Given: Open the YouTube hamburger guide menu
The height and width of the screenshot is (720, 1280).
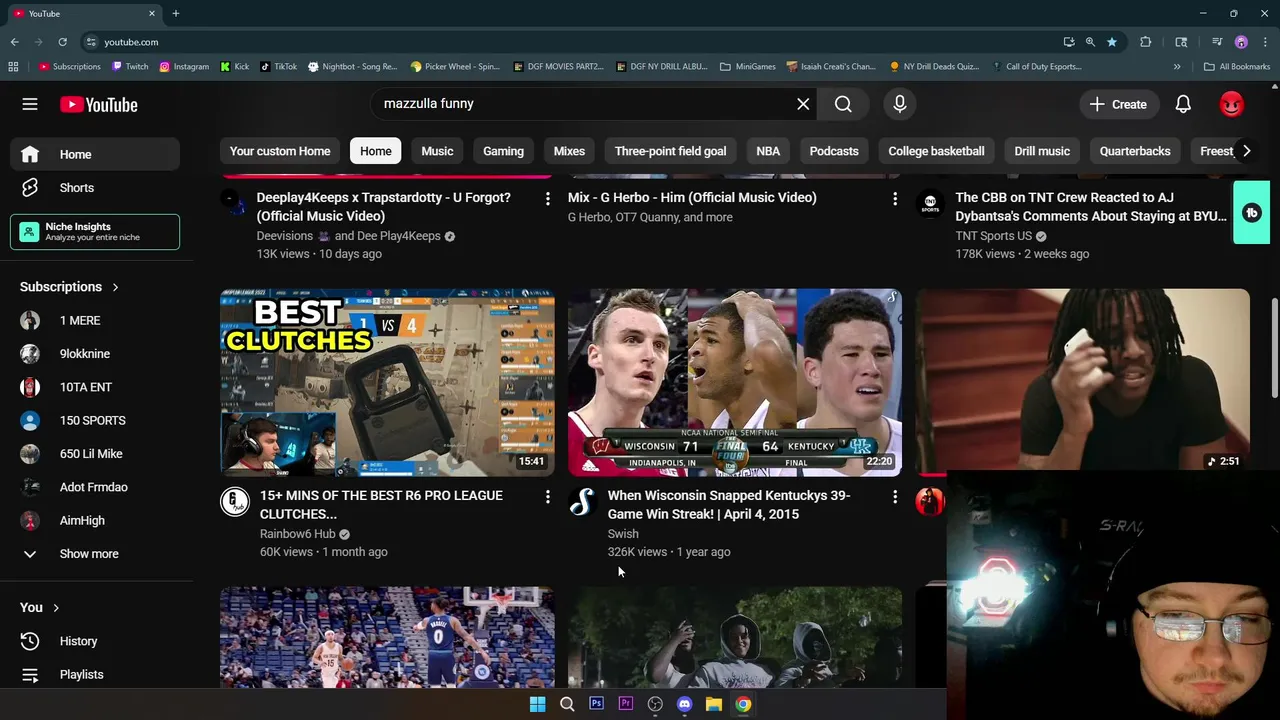Looking at the screenshot, I should click(30, 104).
